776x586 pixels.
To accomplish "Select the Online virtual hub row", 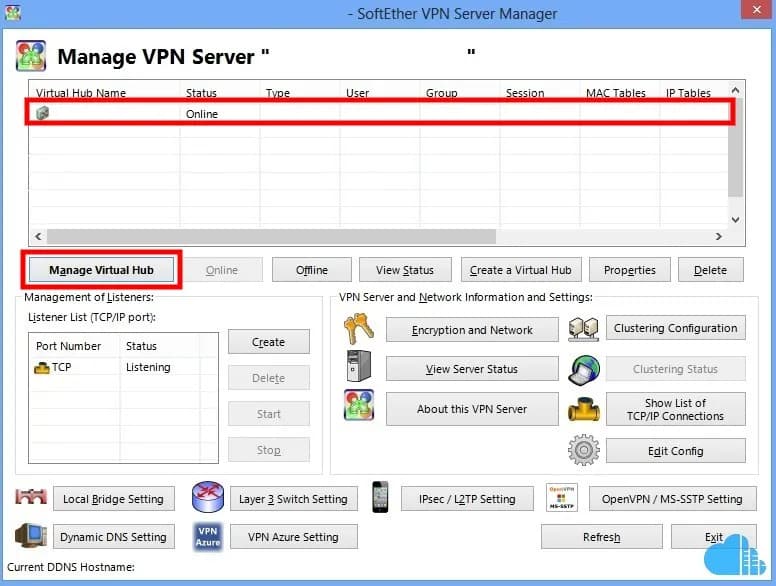I will 379,113.
